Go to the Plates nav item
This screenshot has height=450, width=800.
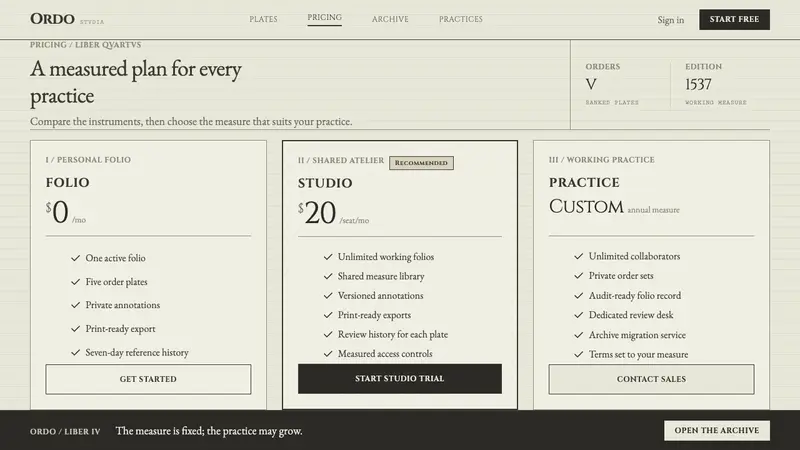pyautogui.click(x=263, y=19)
